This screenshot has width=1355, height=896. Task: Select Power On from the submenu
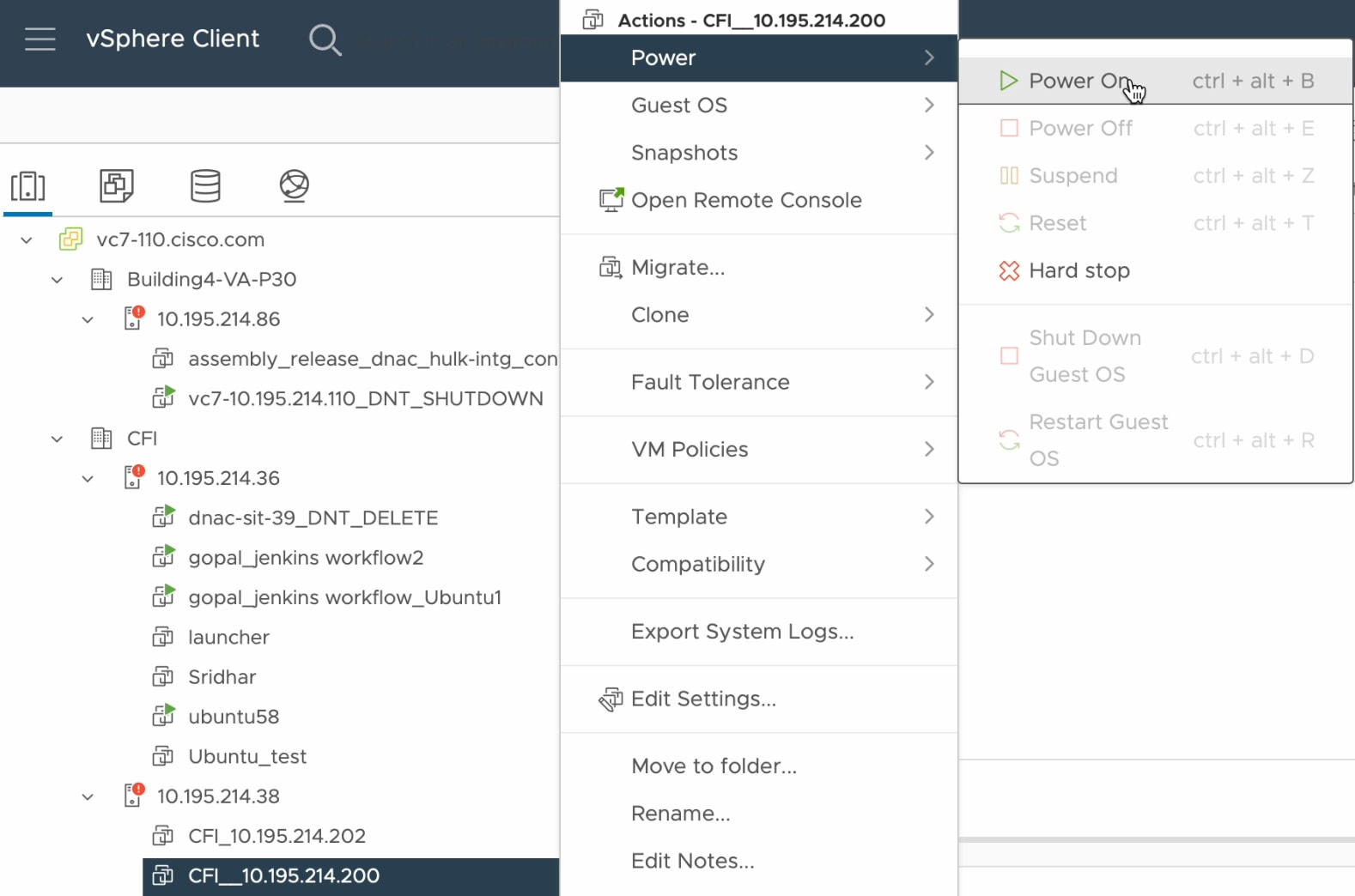point(1156,81)
